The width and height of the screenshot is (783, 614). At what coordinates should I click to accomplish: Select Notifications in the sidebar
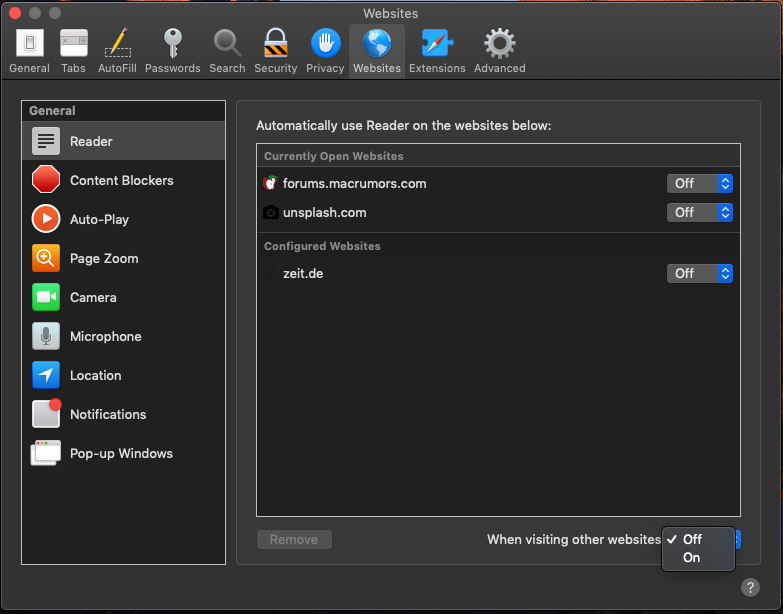pos(123,414)
